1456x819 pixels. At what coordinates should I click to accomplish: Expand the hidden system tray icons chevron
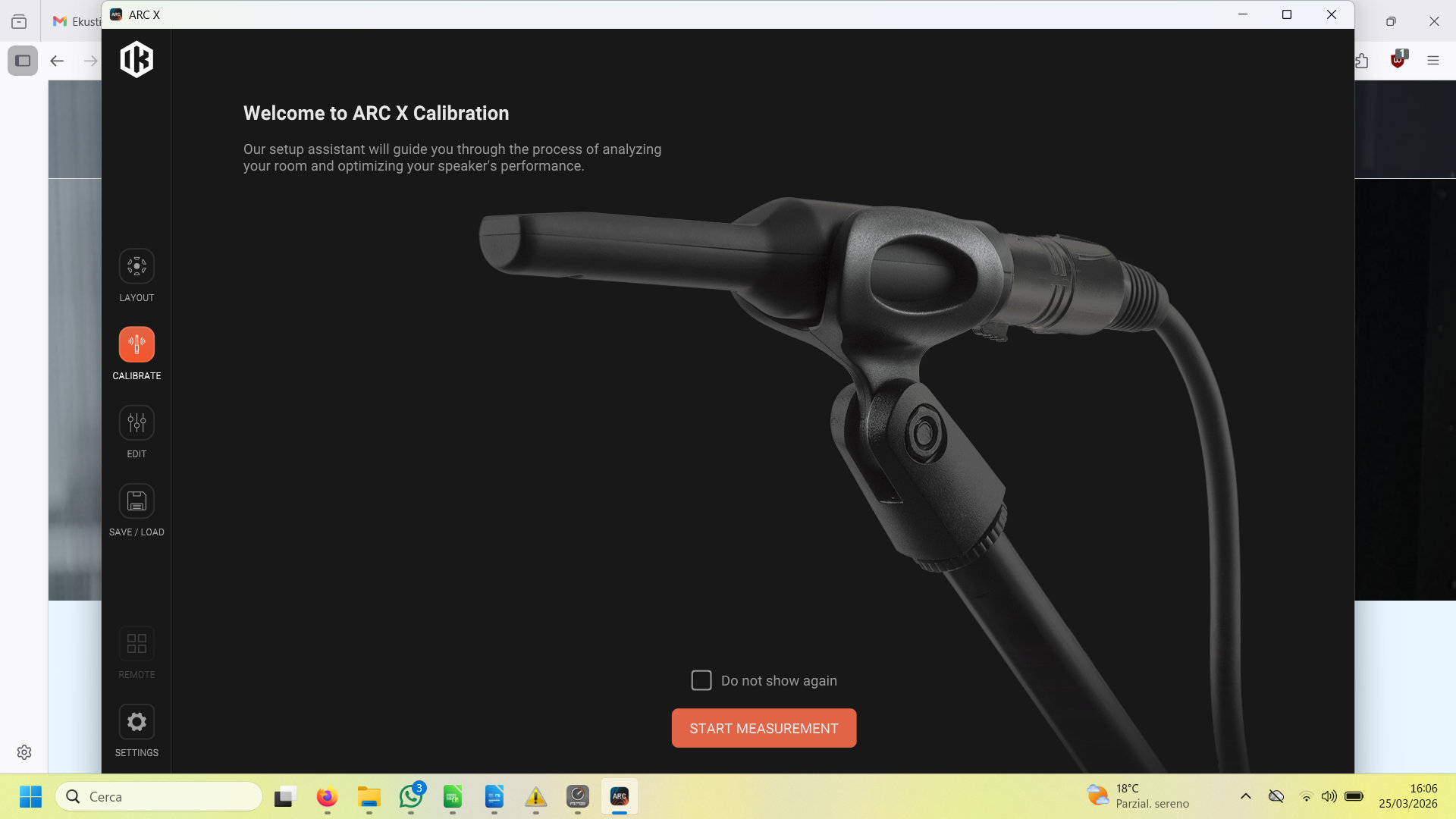tap(1245, 796)
